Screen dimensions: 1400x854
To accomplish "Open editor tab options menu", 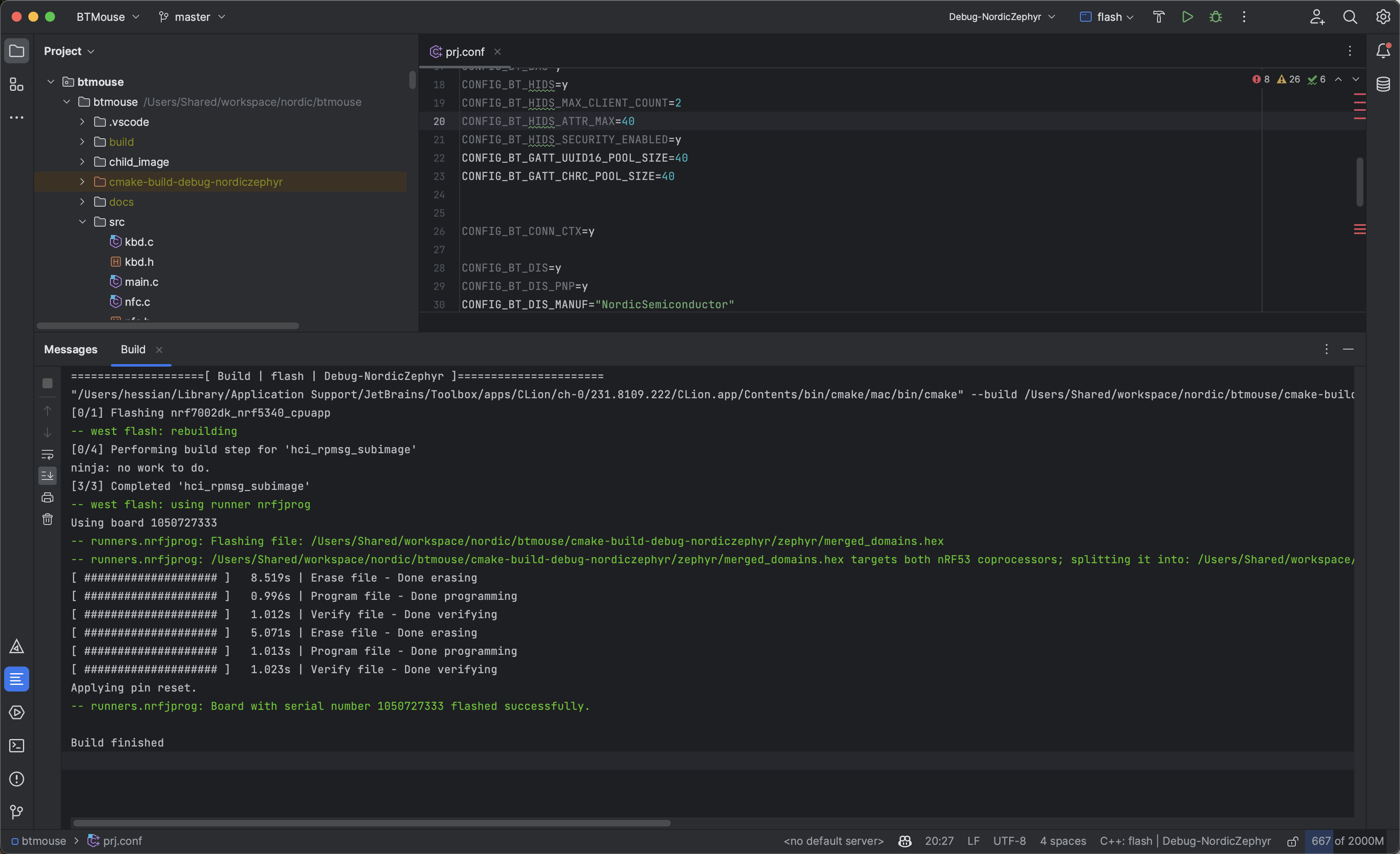I will pyautogui.click(x=1350, y=51).
